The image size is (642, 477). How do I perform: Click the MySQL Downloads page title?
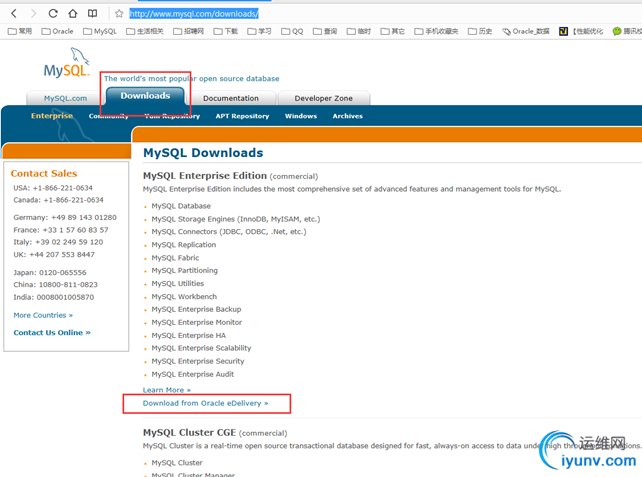pos(203,153)
